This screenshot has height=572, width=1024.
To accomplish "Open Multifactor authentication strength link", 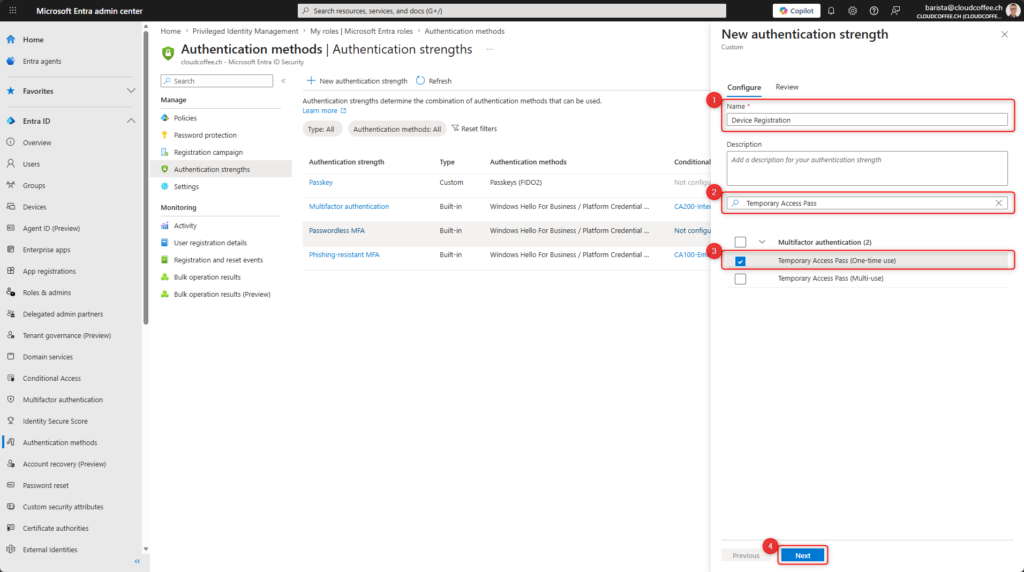I will coord(349,206).
